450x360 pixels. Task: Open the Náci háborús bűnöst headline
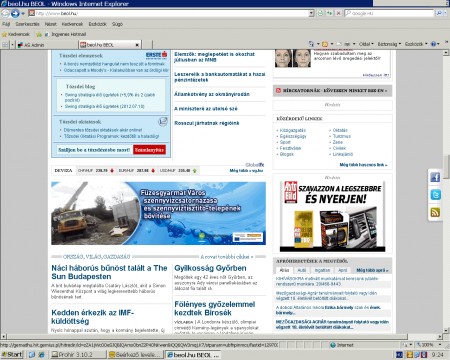[x=109, y=272]
